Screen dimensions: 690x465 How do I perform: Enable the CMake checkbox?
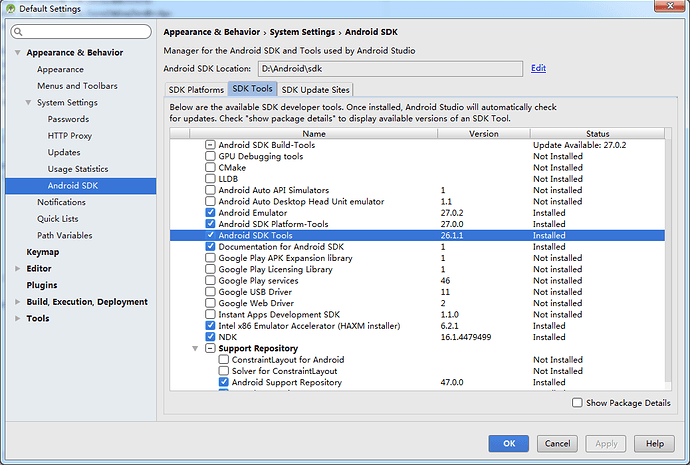[210, 168]
